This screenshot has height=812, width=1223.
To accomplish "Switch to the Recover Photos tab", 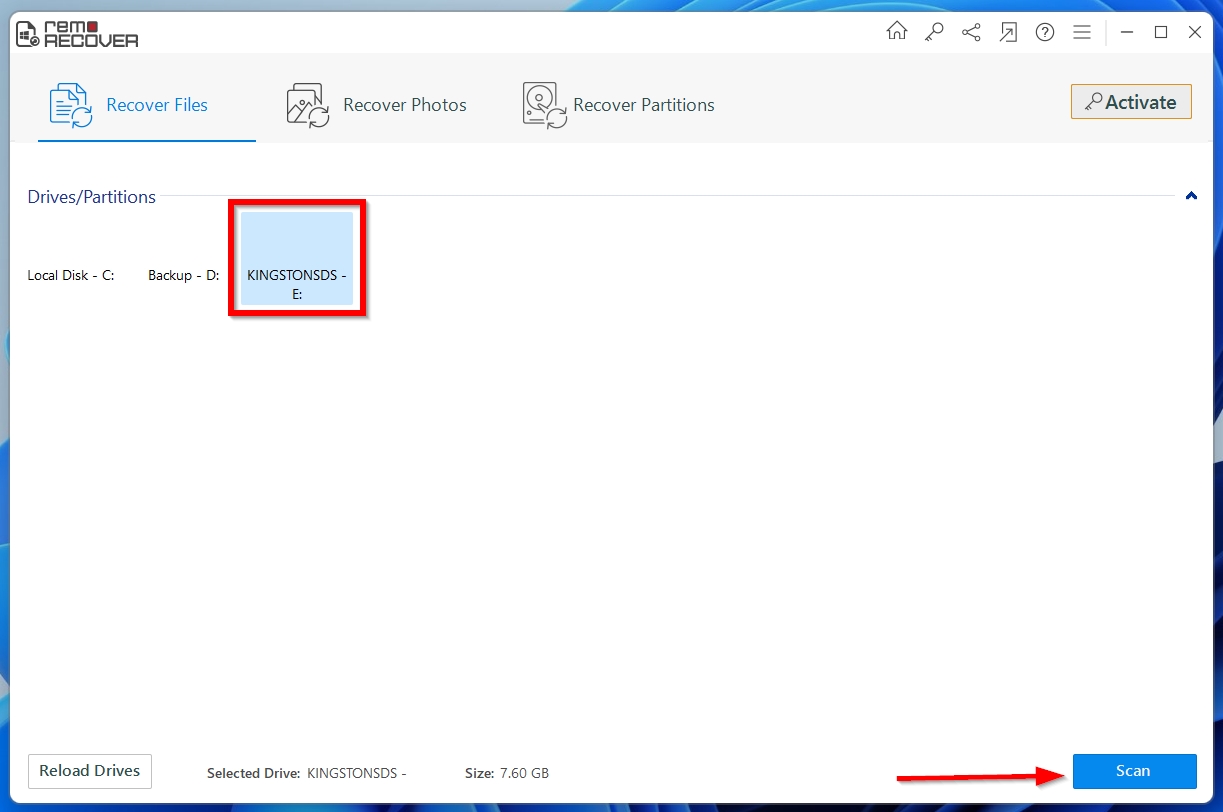I will [376, 105].
